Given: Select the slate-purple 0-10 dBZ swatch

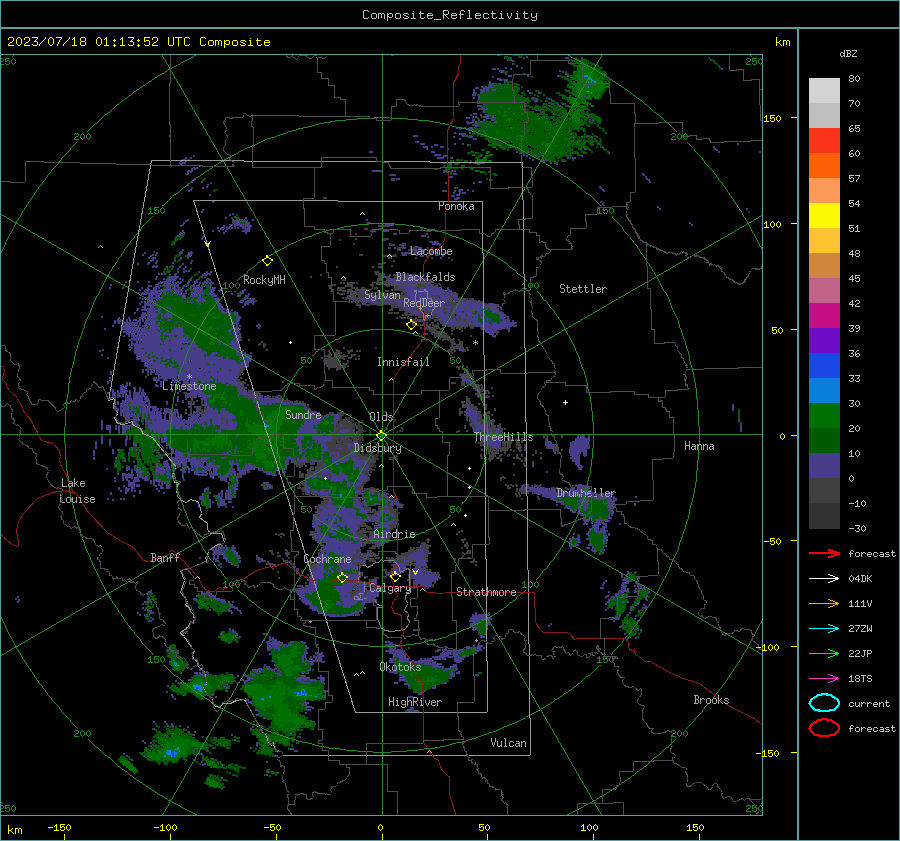Looking at the screenshot, I should (824, 466).
